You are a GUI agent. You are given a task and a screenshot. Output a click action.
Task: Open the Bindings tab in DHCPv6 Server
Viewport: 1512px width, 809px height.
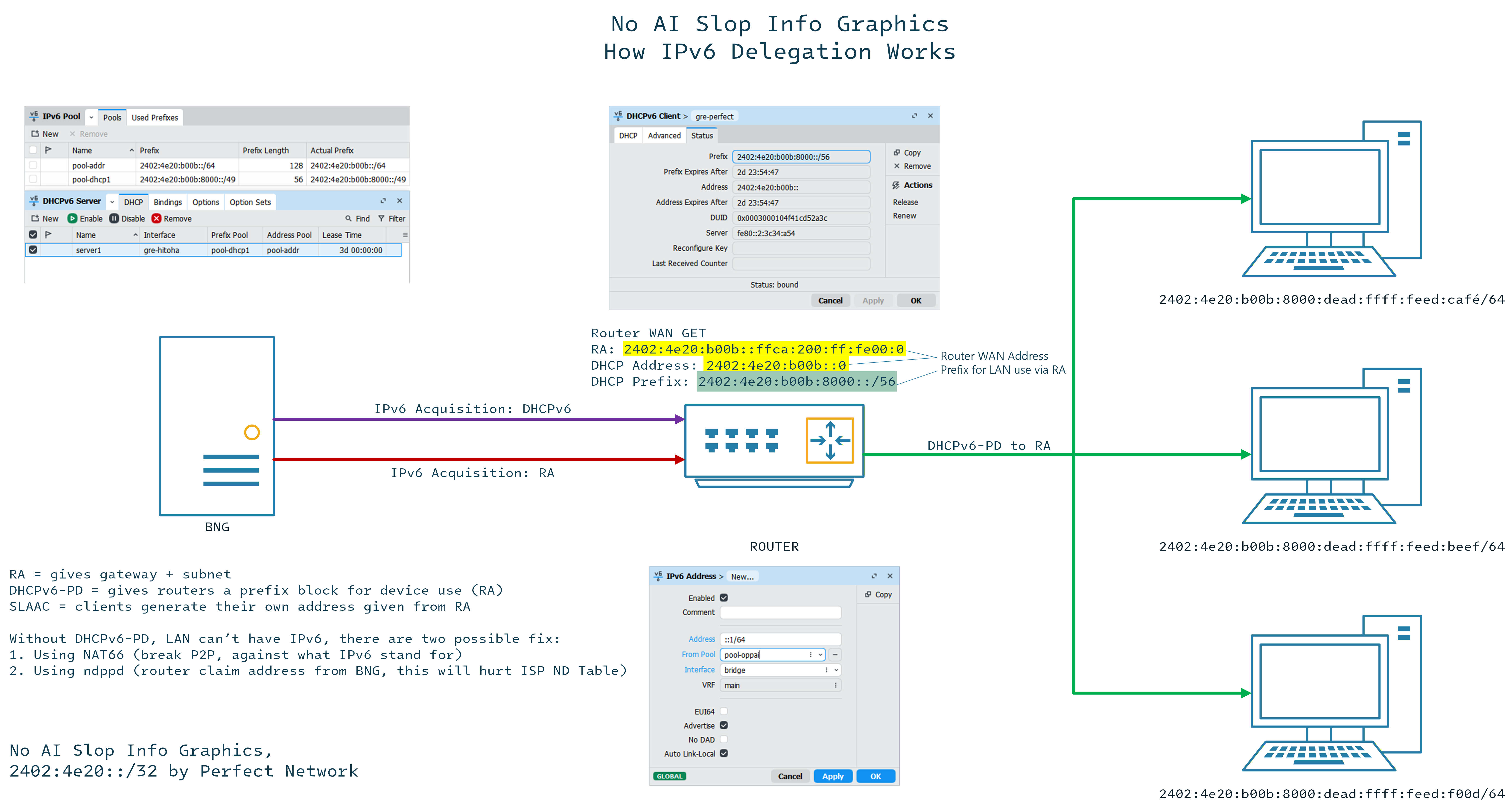[x=168, y=202]
